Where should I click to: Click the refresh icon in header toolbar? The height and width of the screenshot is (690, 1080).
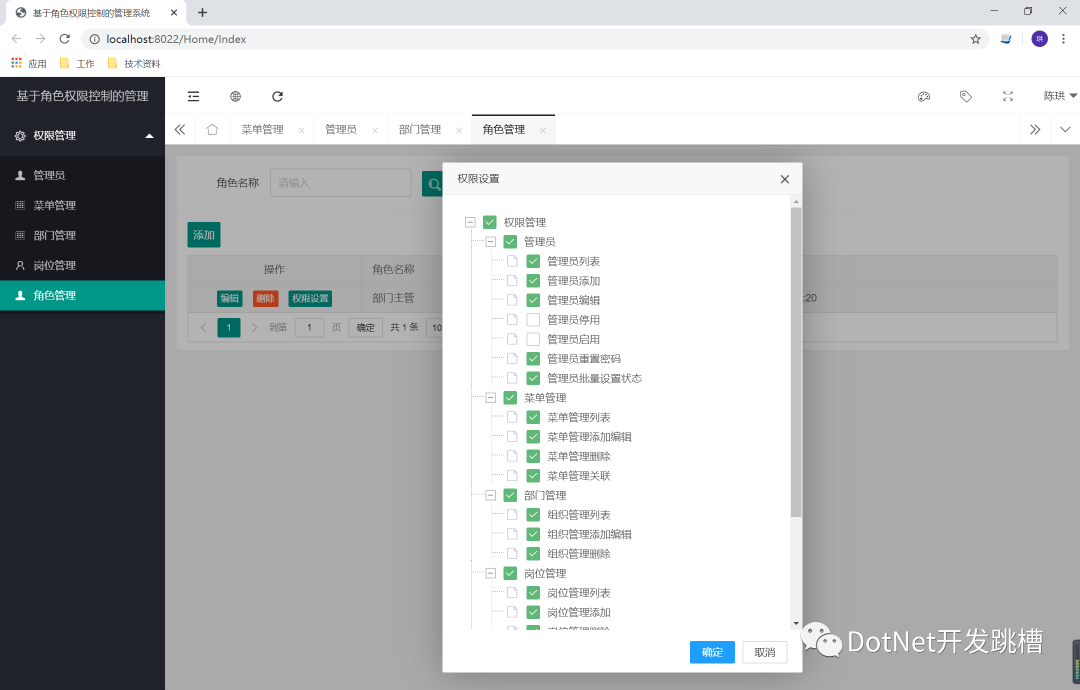(x=278, y=96)
